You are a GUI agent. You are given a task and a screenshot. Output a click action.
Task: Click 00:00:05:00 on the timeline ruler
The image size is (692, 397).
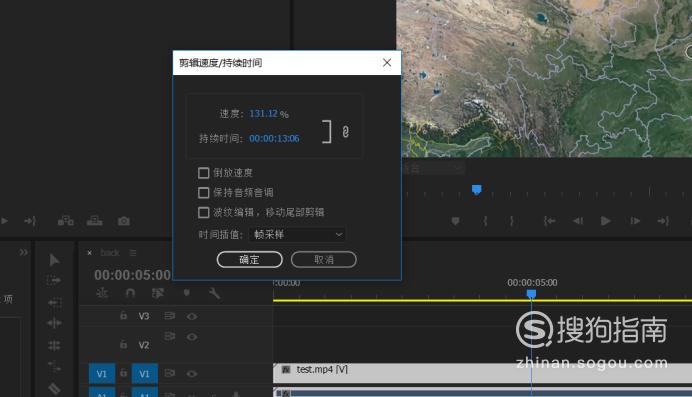point(532,282)
